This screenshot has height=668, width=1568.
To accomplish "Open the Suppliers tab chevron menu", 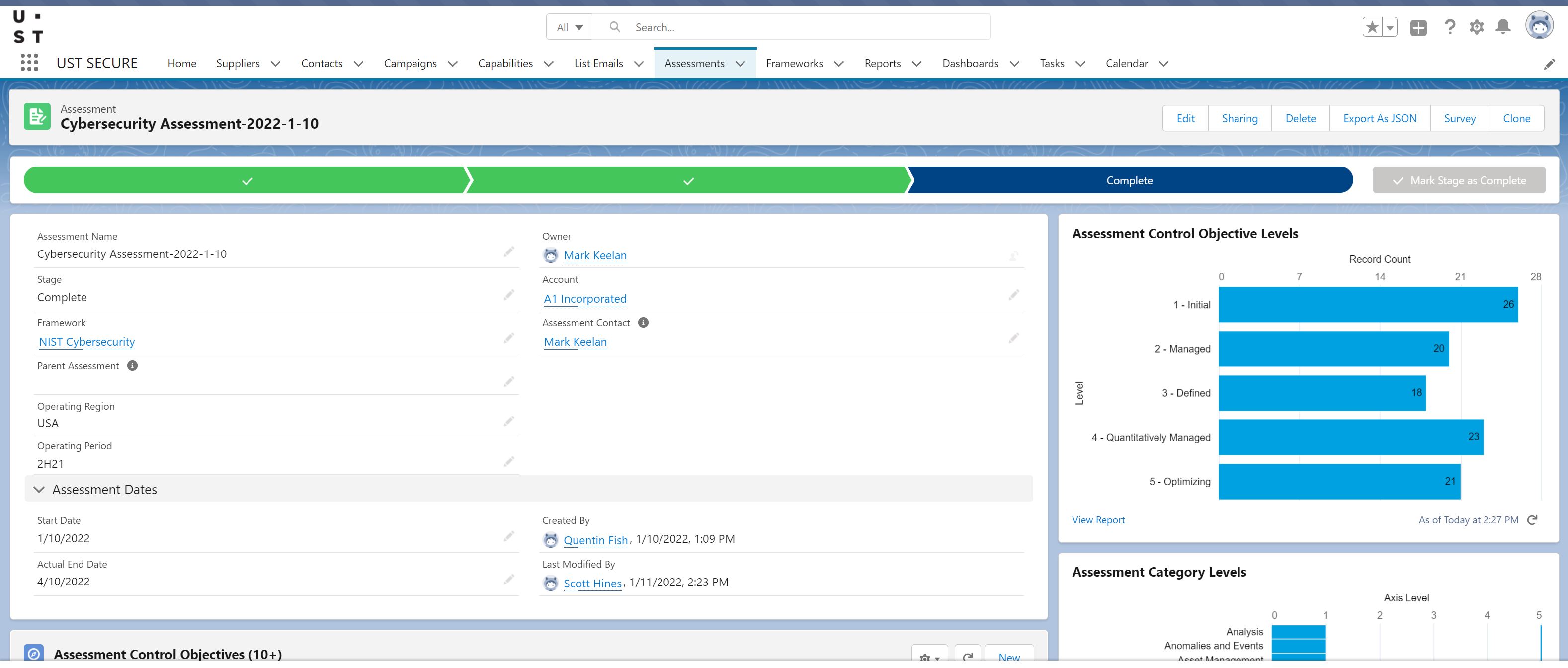I will pyautogui.click(x=275, y=64).
